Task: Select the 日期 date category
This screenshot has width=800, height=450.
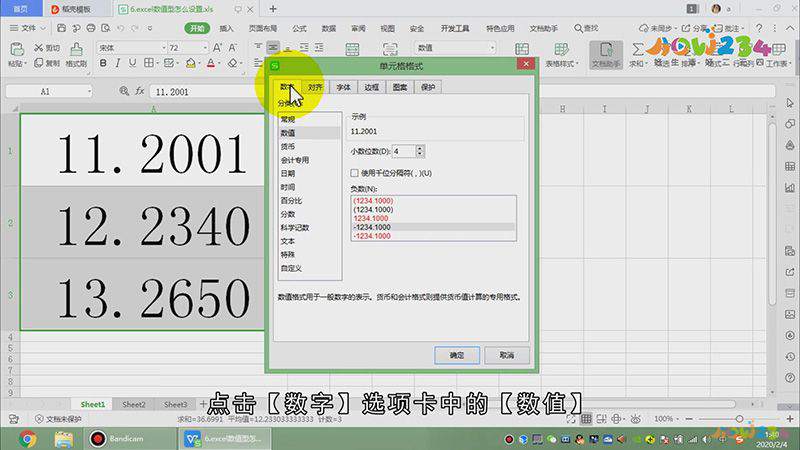Action: coord(309,173)
